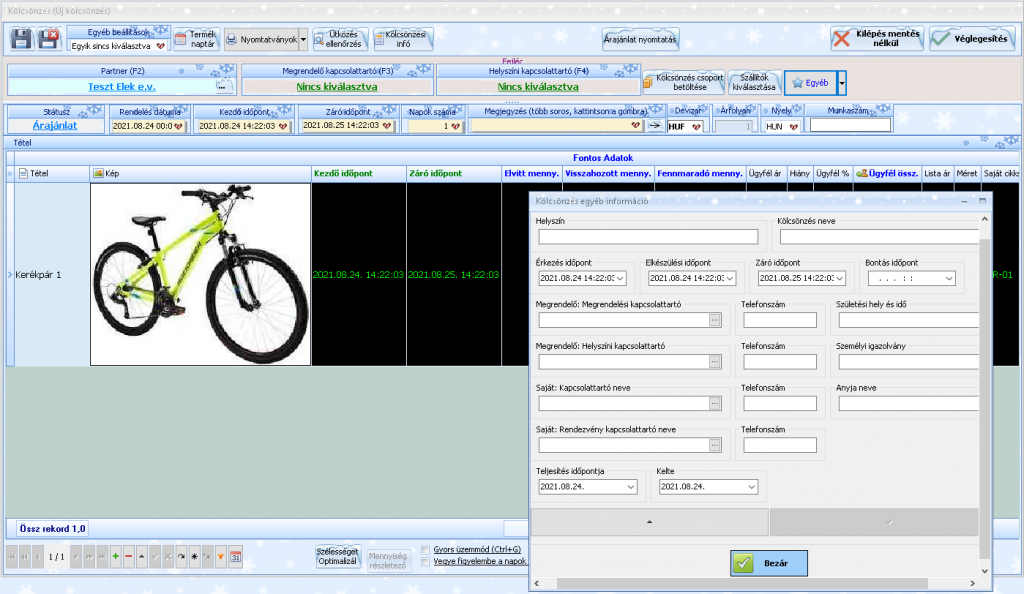The height and width of the screenshot is (594, 1024).
Task: Open the Kelte date dropdown
Action: click(x=751, y=487)
